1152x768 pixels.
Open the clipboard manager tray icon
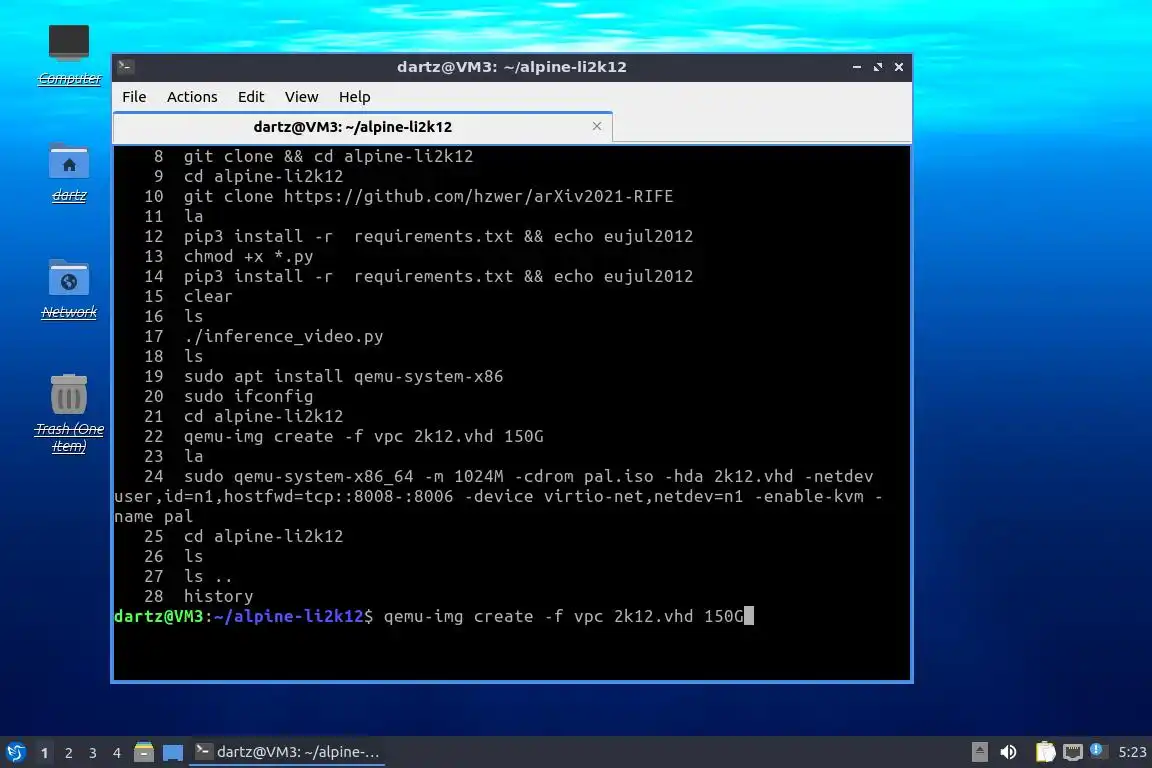click(x=1045, y=752)
